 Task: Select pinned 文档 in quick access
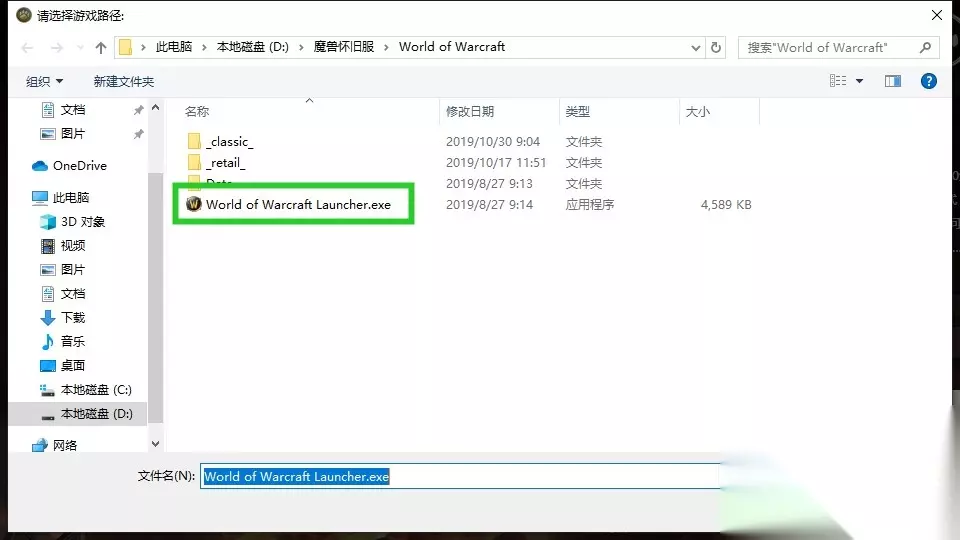coord(73,110)
